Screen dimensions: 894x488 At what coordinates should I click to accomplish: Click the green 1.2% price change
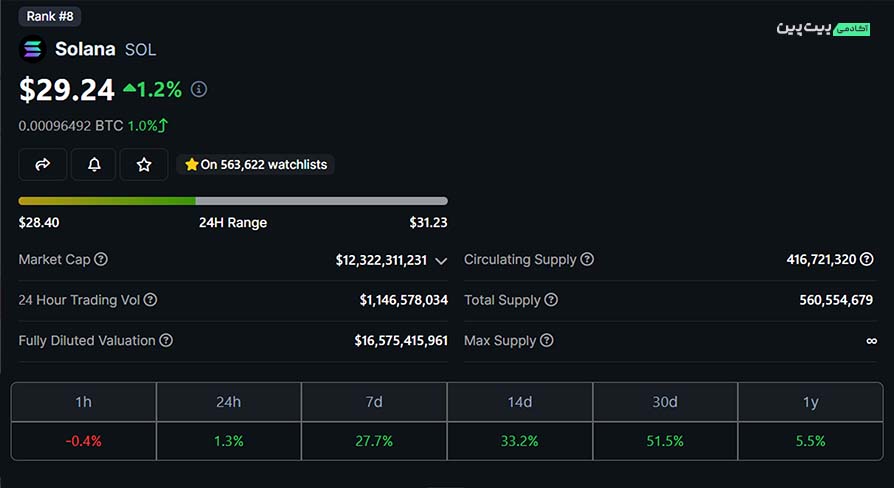pos(153,90)
